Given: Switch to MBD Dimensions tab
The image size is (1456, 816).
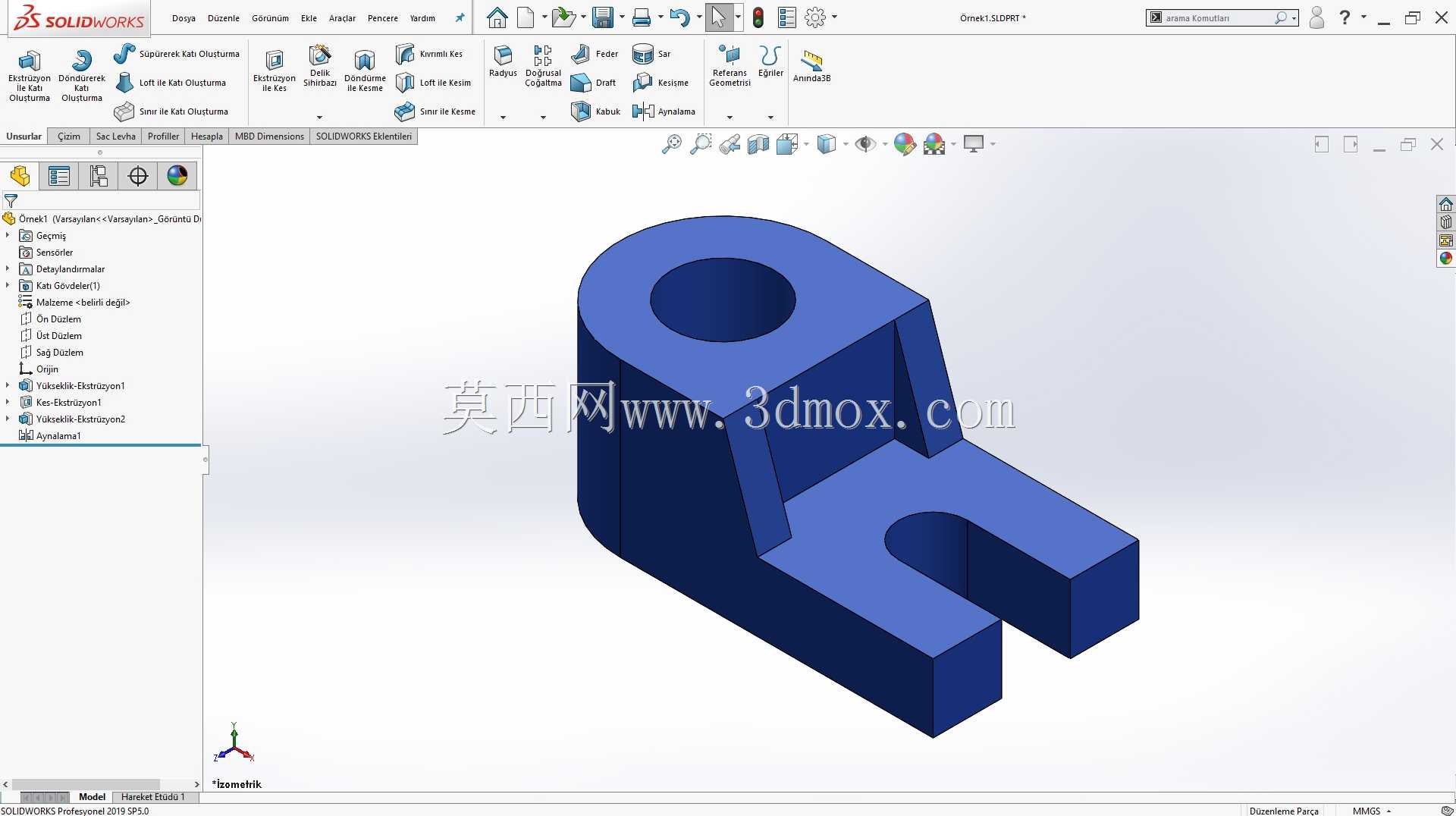Looking at the screenshot, I should point(269,137).
